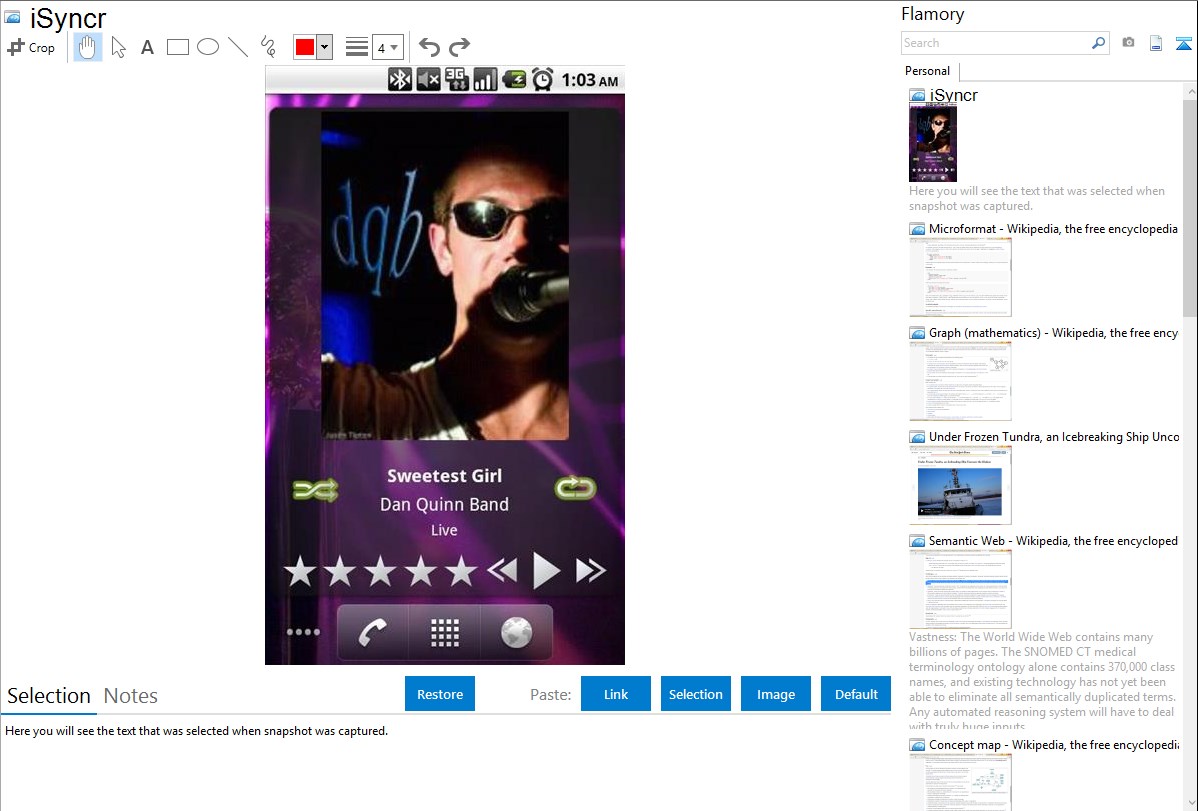
Task: Open the app drawer grid icon
Action: (x=445, y=632)
